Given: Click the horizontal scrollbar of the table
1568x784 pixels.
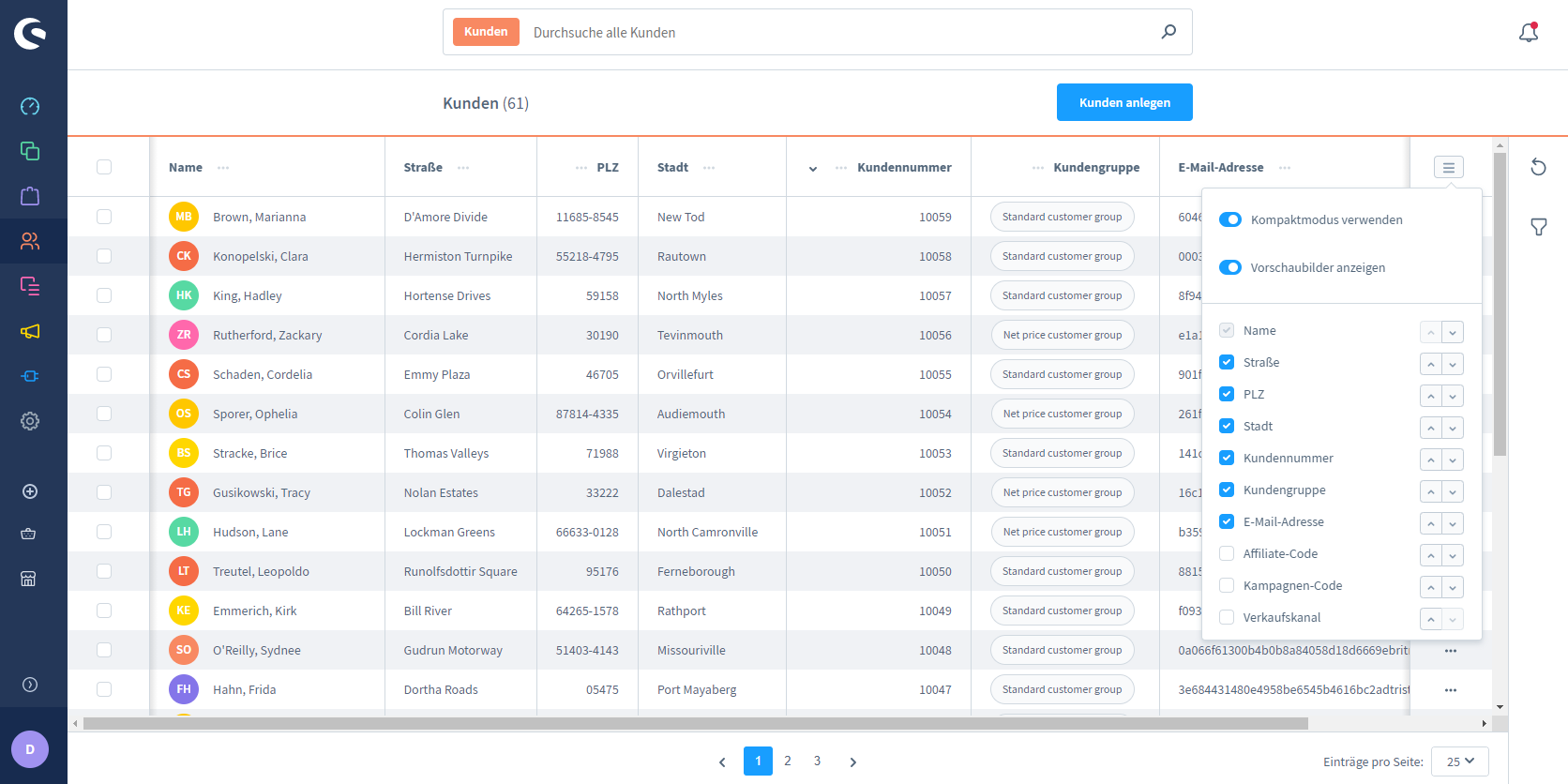Looking at the screenshot, I should pos(696,723).
